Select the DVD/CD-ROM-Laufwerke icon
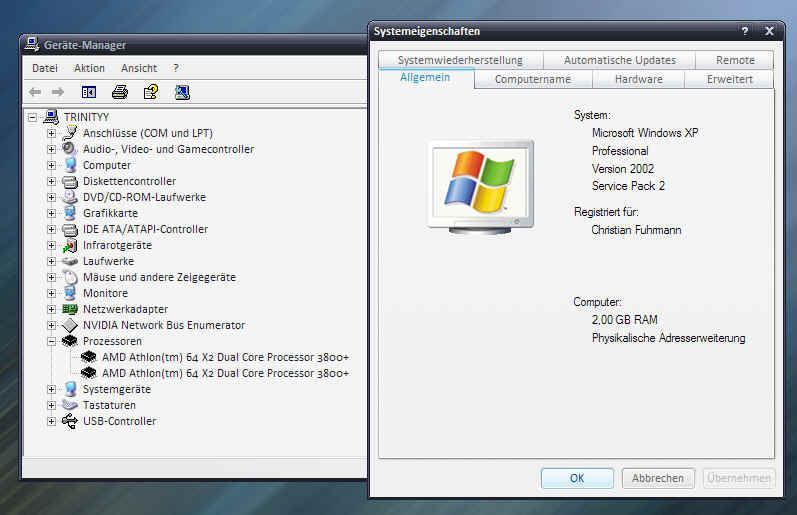The width and height of the screenshot is (797, 515). [x=70, y=197]
